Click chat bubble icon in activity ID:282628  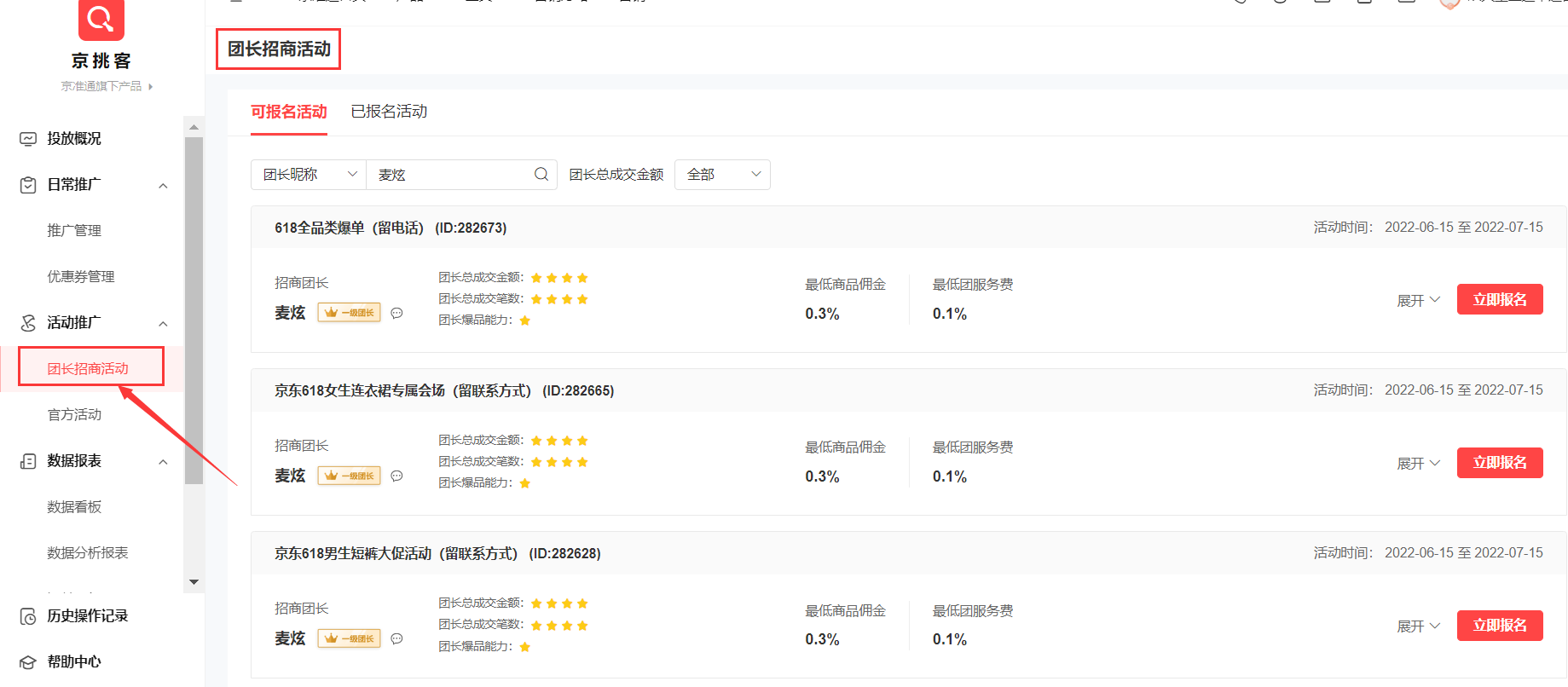click(396, 638)
